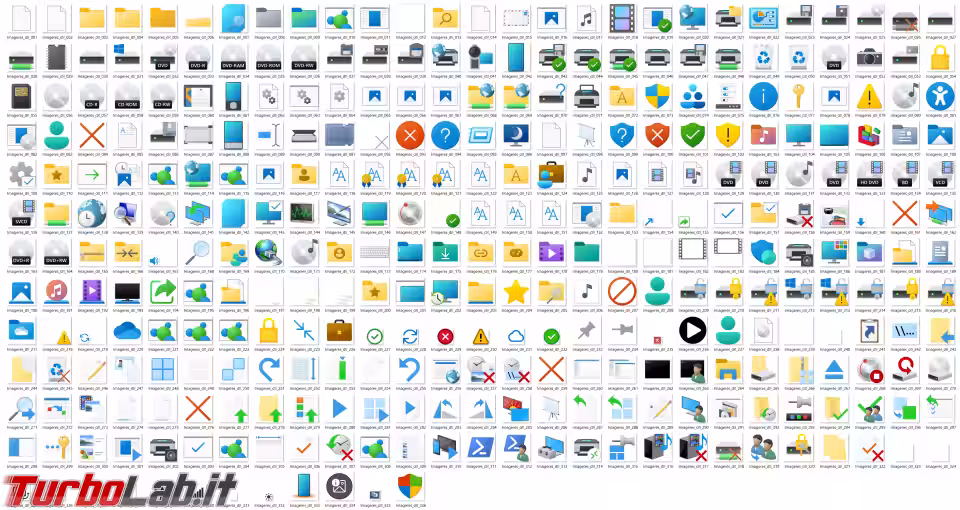Select the solid blue OneDrive cloud icon

[x=127, y=331]
